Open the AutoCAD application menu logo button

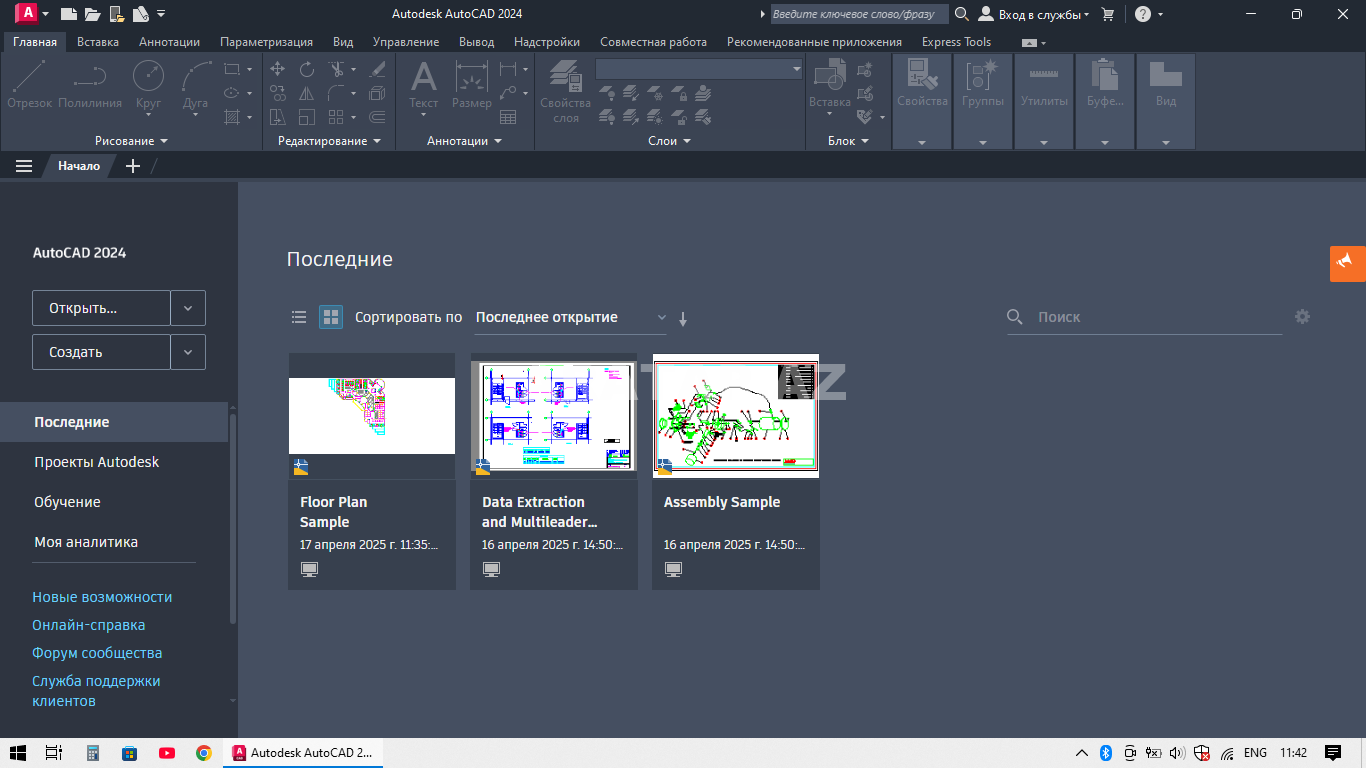coord(27,14)
